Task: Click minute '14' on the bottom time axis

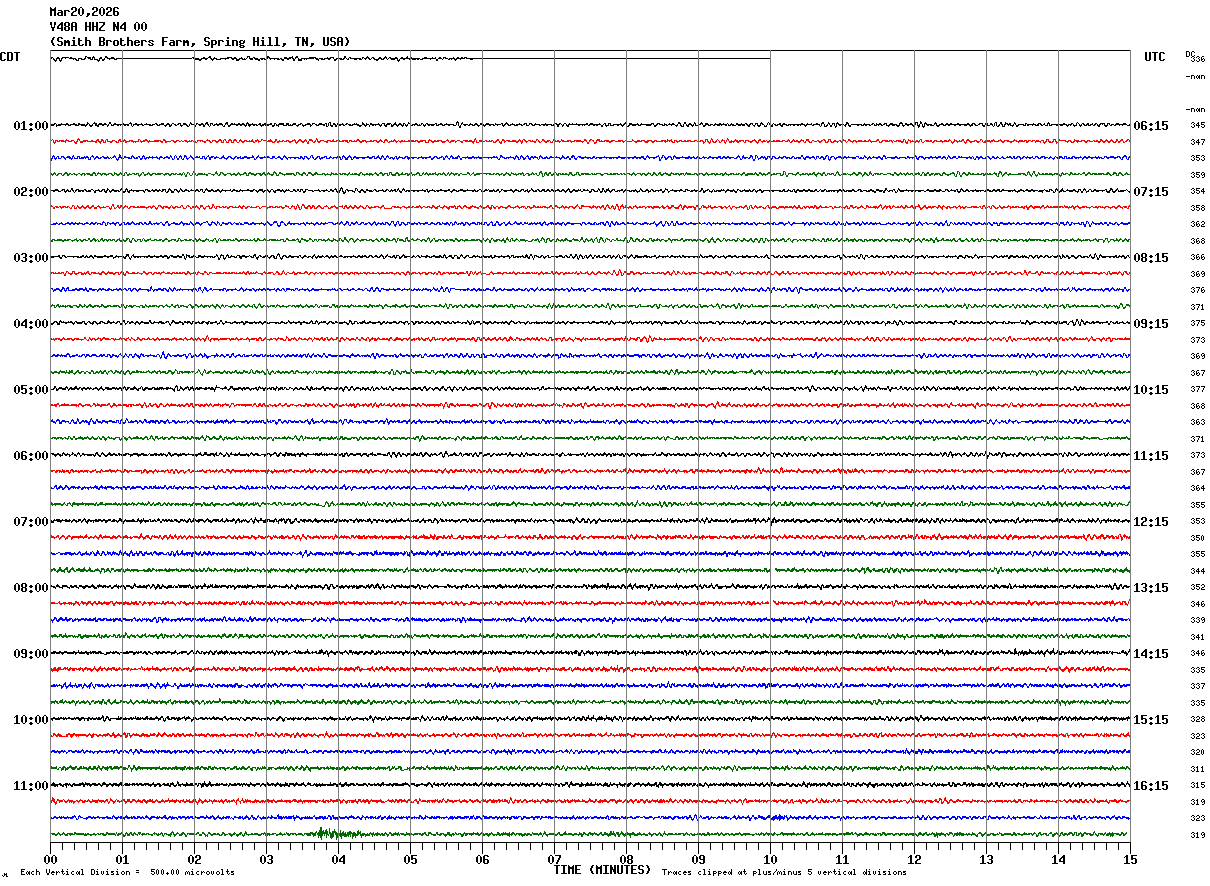Action: click(1058, 859)
